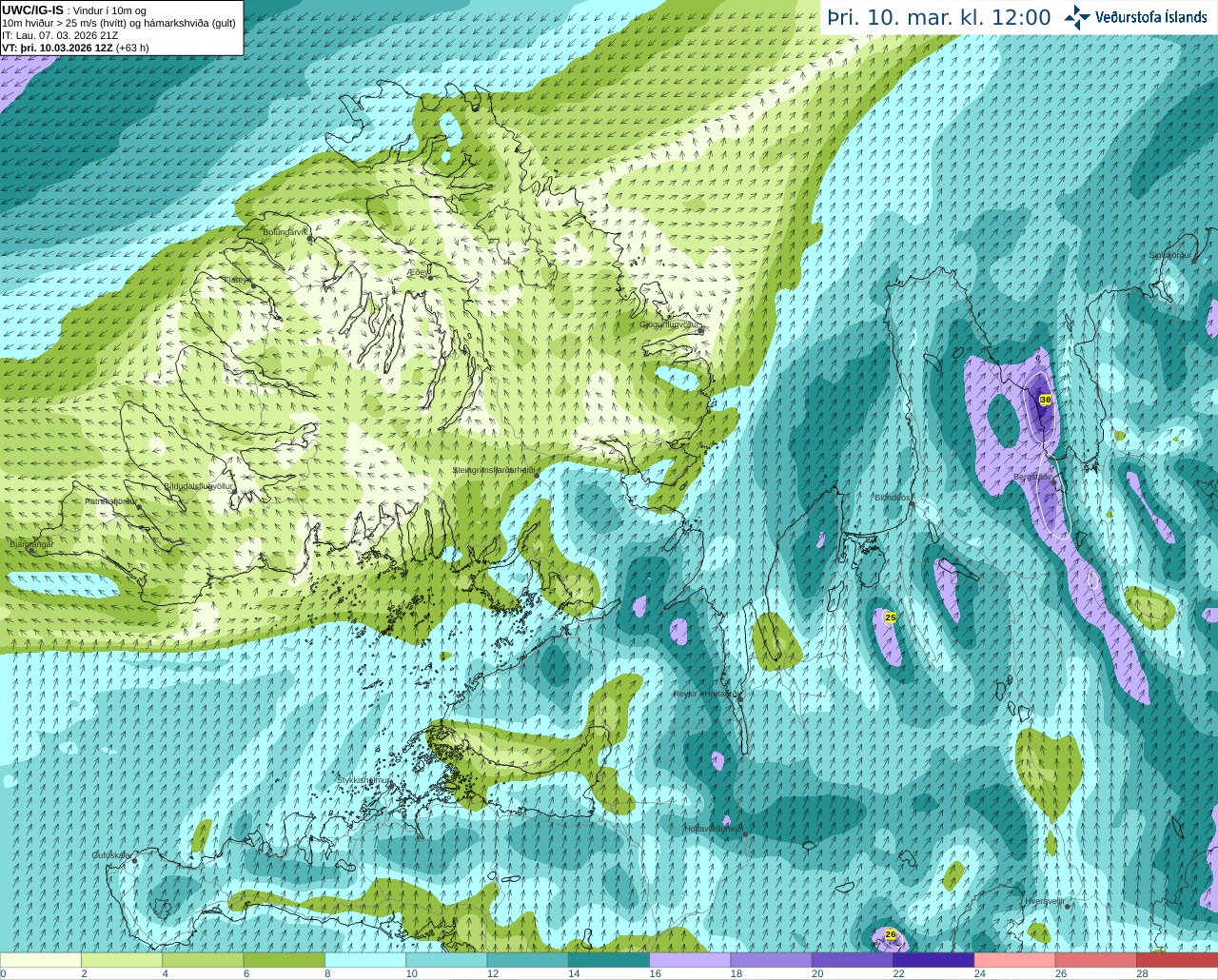The height and width of the screenshot is (980, 1218).
Task: Click the 20–22 m/s violet legend swatch
Action: coord(853,960)
